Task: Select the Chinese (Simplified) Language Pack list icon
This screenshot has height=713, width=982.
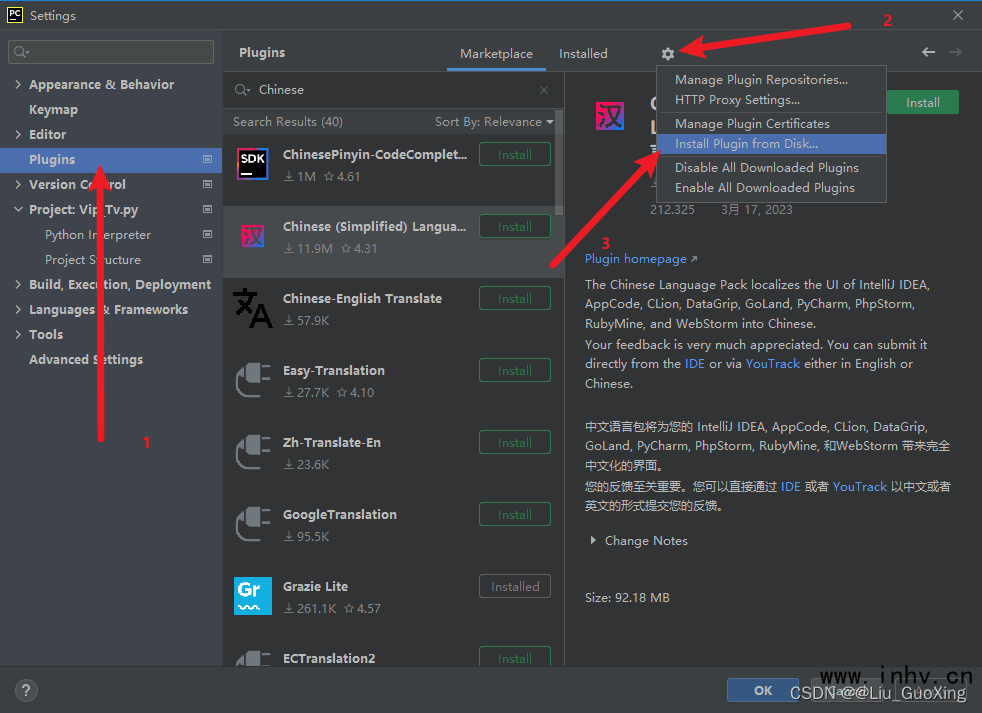Action: click(x=252, y=236)
